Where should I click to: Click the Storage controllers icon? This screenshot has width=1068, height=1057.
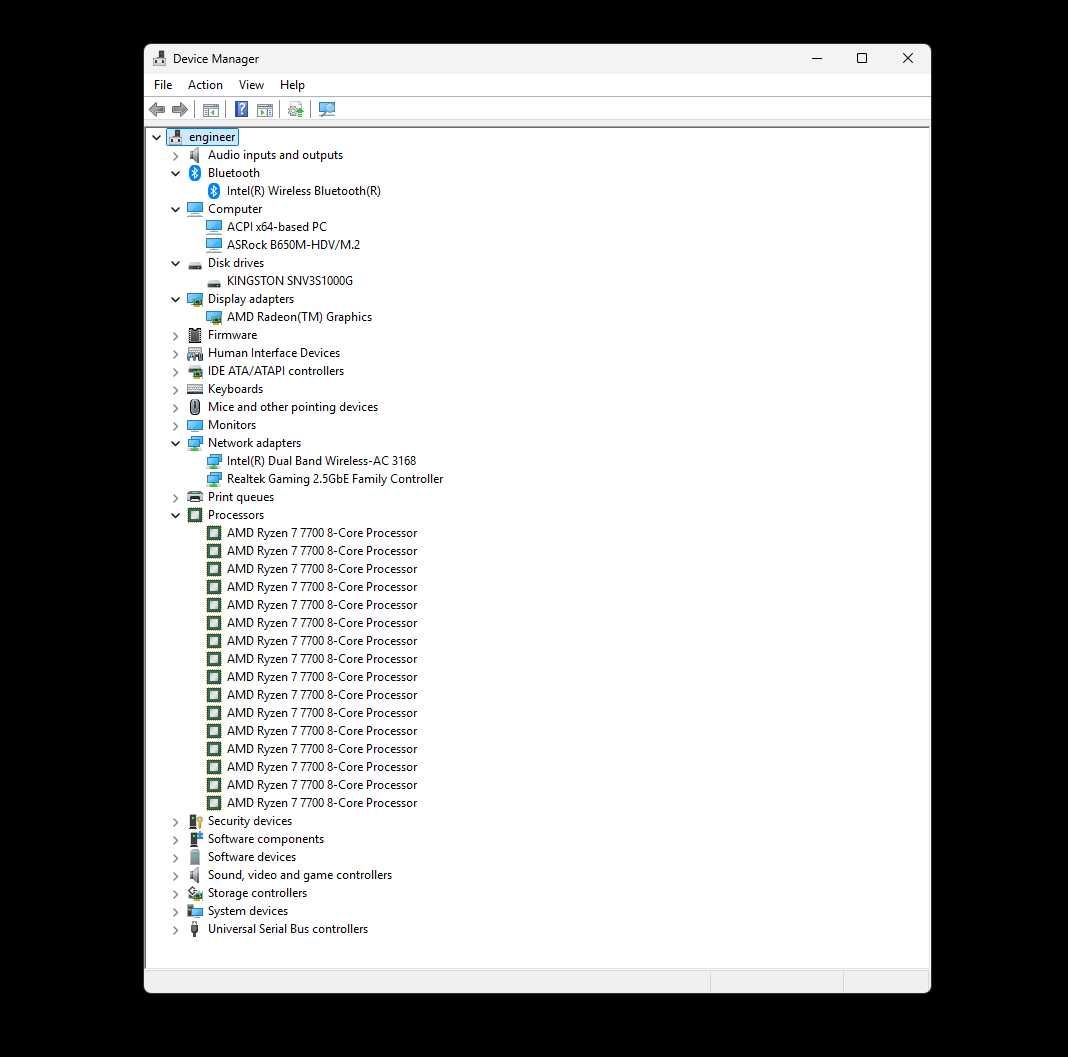point(195,893)
